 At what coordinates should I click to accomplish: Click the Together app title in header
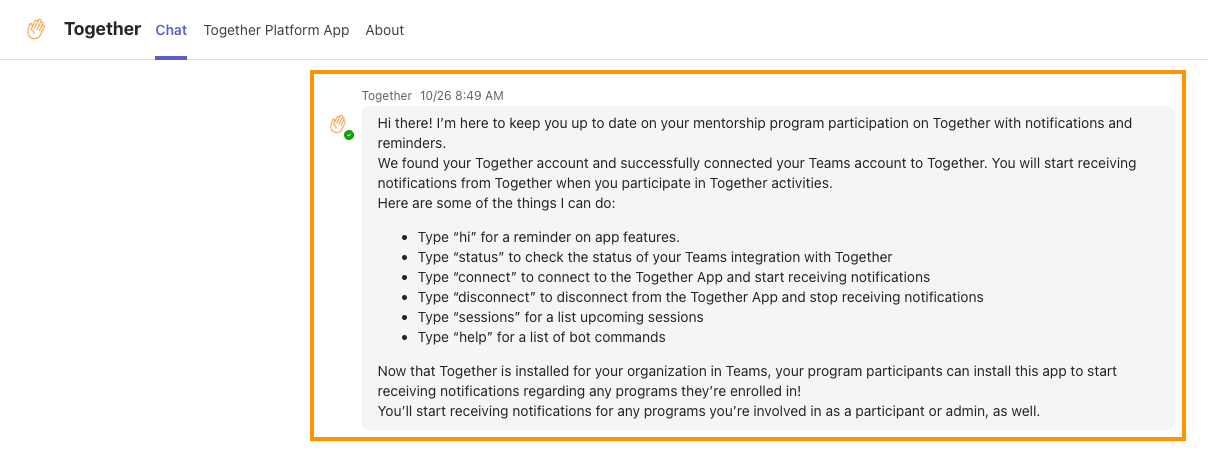pos(102,29)
